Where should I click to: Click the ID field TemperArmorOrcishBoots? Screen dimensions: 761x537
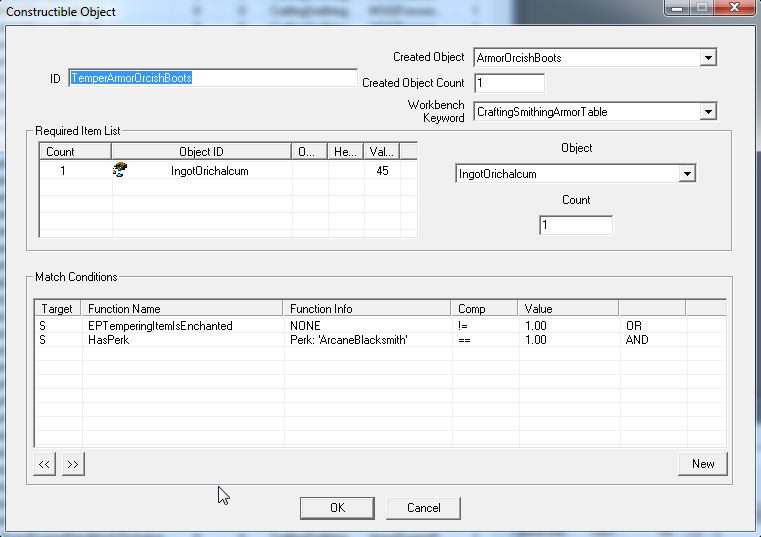pos(213,78)
